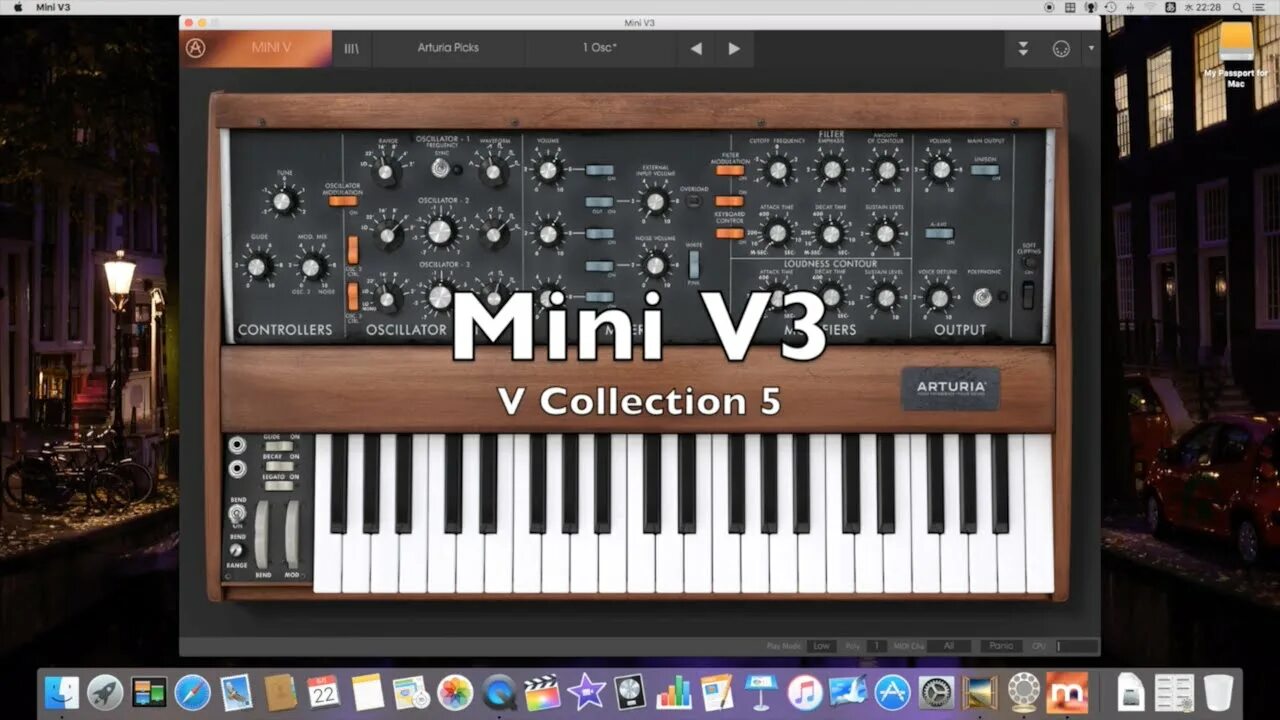Viewport: 1280px width, 720px height.
Task: Toggle the Legato On switch
Action: [279, 485]
